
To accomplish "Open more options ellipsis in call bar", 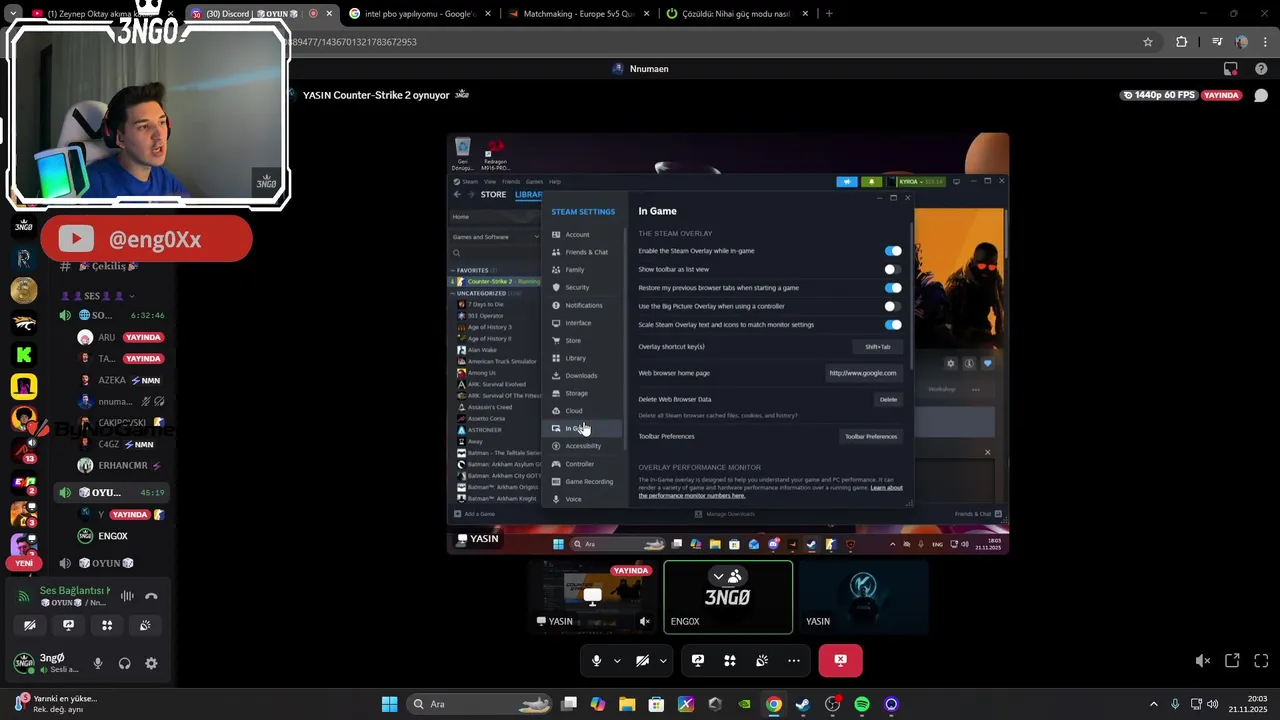I will coord(794,661).
